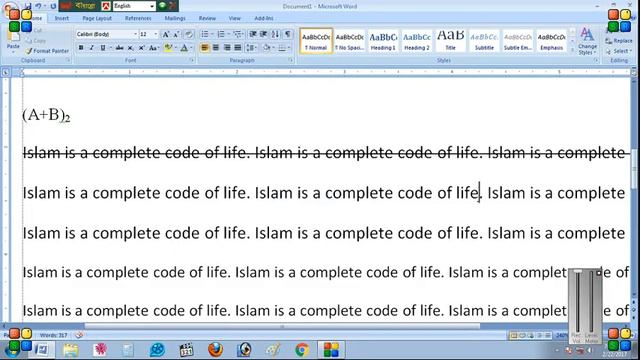This screenshot has width=640, height=360.
Task: Open the Change Styles menu
Action: pyautogui.click(x=587, y=42)
